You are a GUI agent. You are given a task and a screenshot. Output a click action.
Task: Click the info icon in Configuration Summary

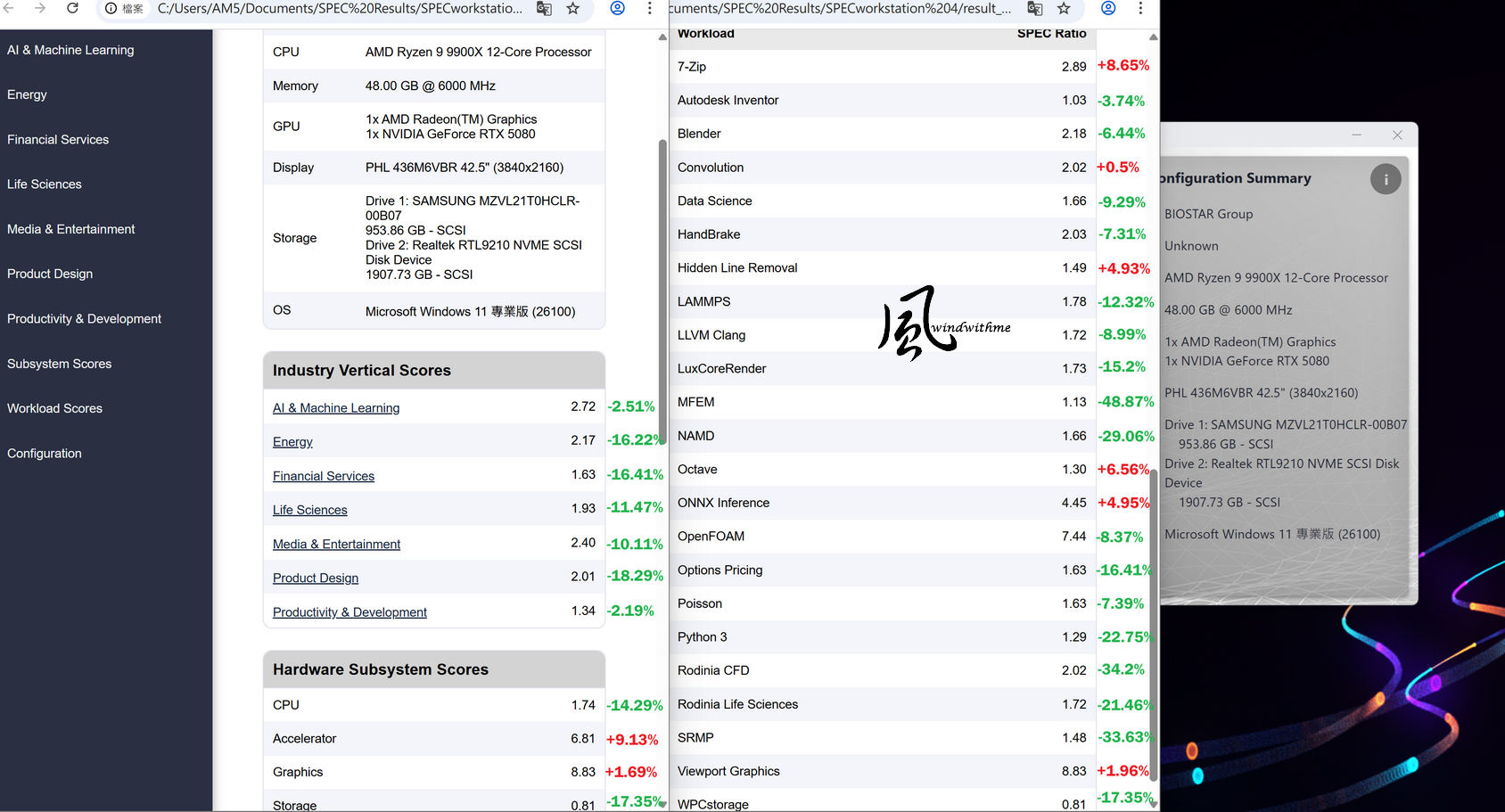click(1386, 179)
